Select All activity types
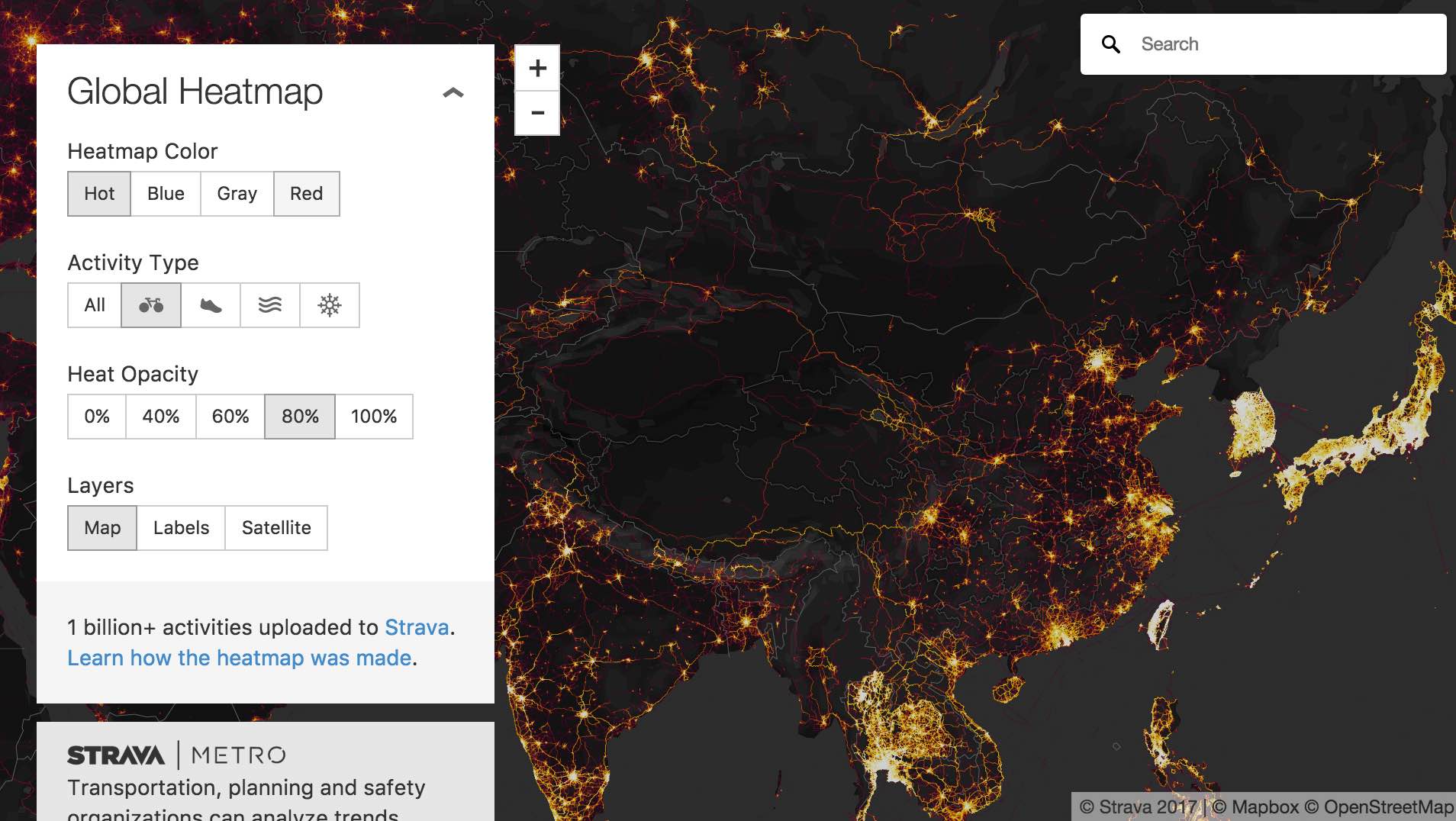Screen dimensions: 1456x821 95,305
